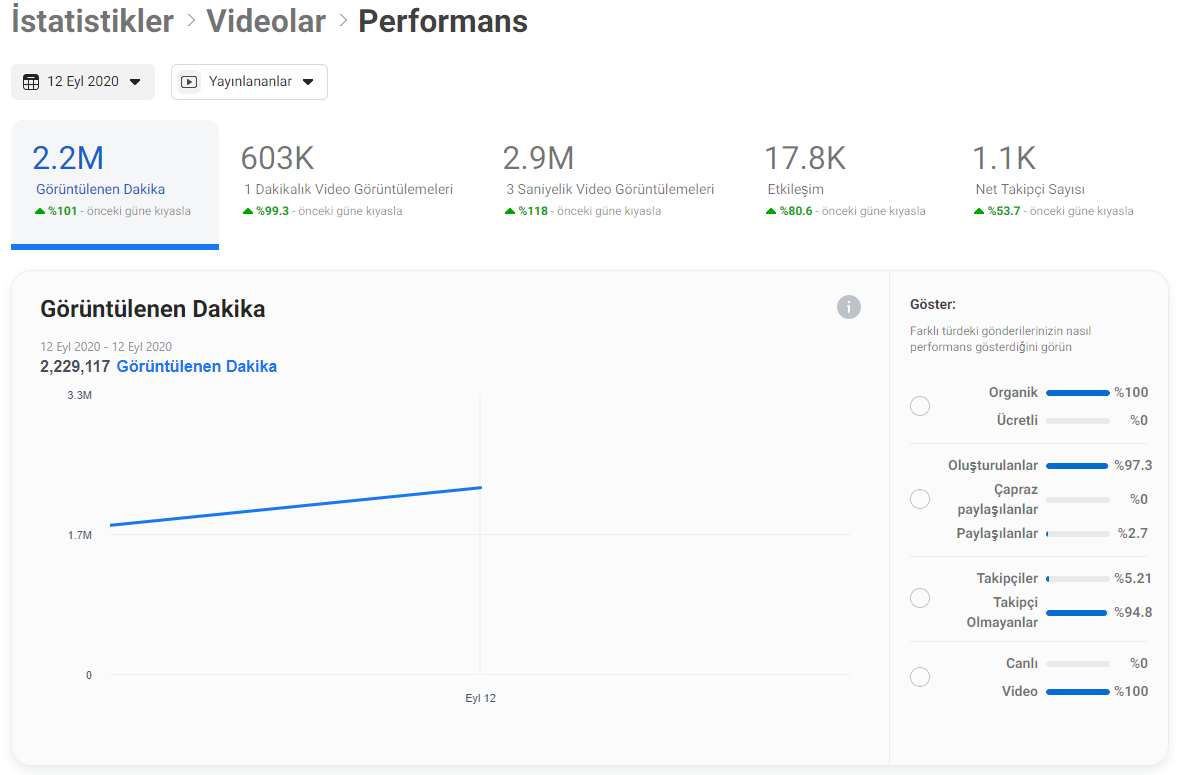1187x775 pixels.
Task: Click the Eyl 12 chart axis label
Action: click(x=480, y=698)
